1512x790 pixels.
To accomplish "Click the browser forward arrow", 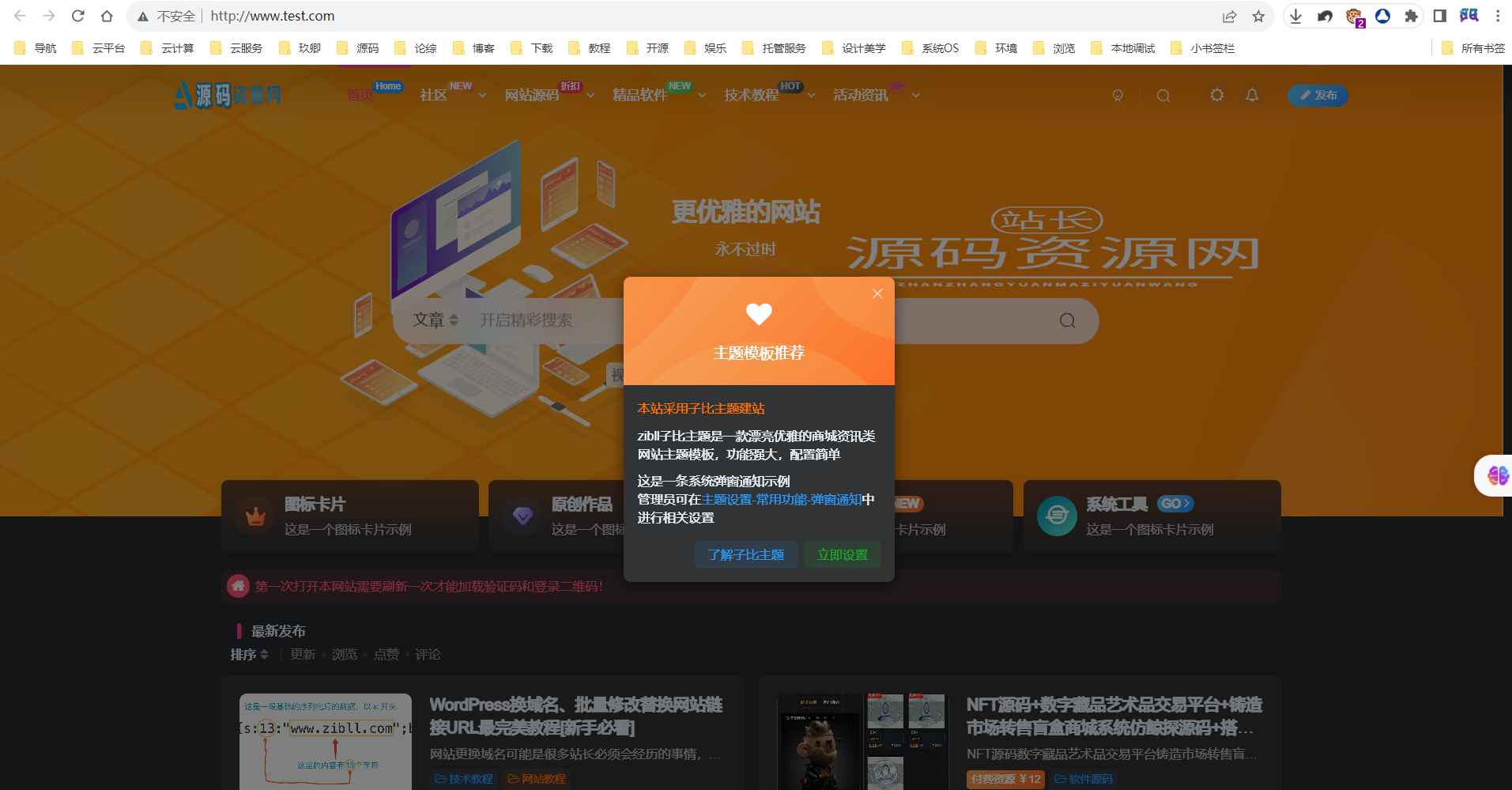I will pos(49,16).
